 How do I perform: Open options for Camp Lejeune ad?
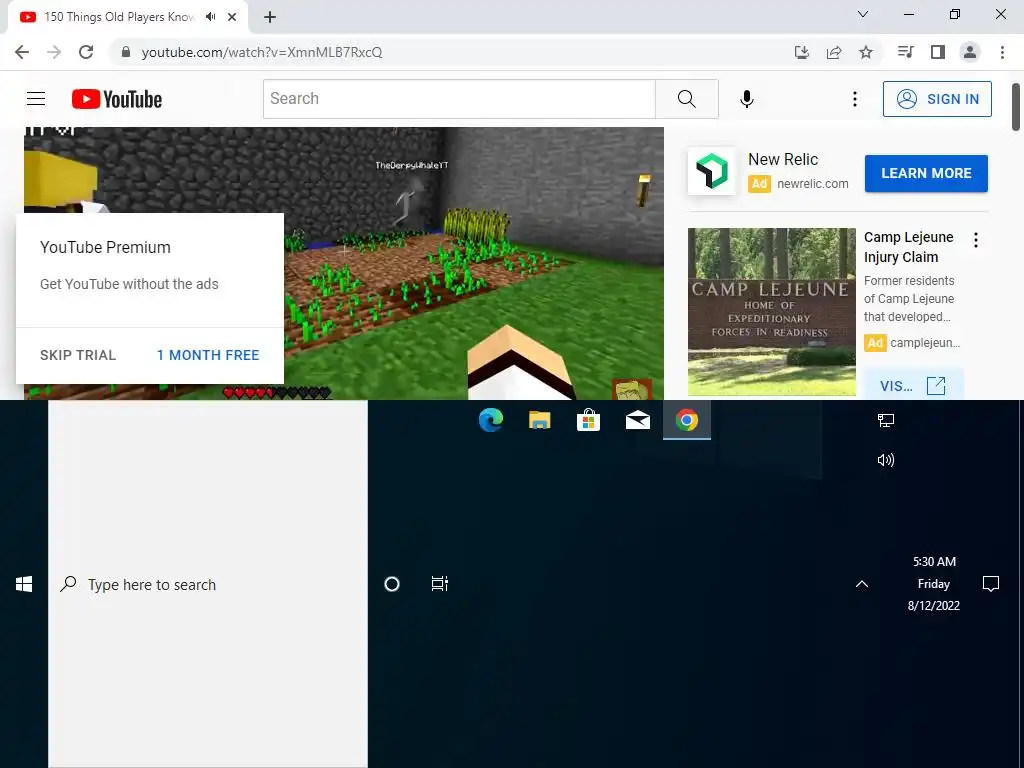976,240
